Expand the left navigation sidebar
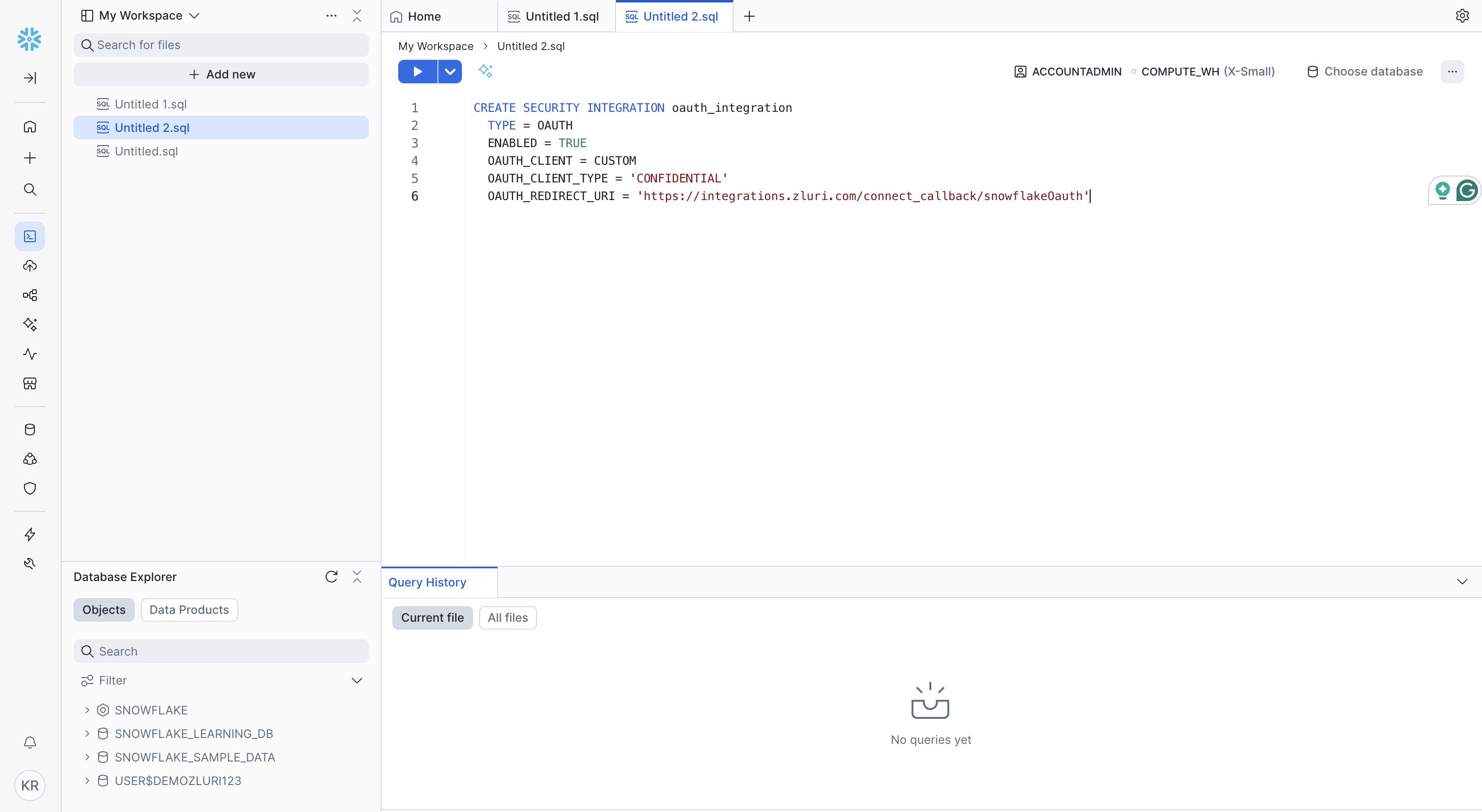Screen dimensions: 1482x812 pyautogui.click(x=30, y=77)
